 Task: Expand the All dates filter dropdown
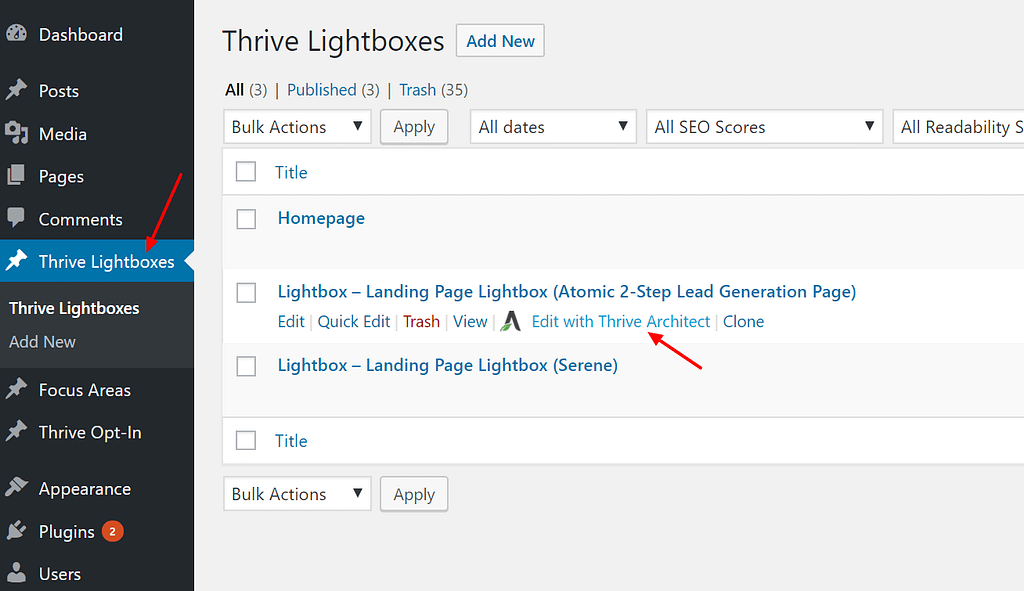(553, 127)
